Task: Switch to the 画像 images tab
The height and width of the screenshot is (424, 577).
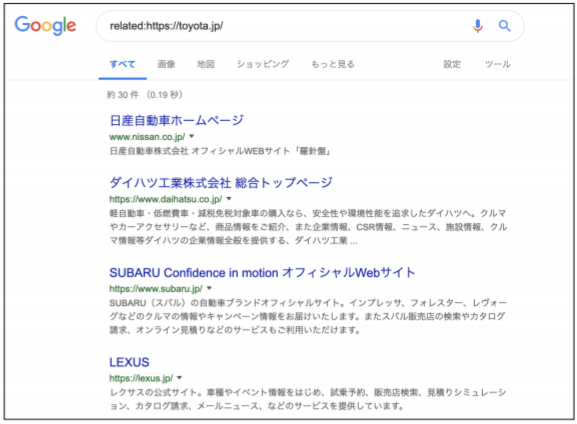Action: (x=166, y=64)
